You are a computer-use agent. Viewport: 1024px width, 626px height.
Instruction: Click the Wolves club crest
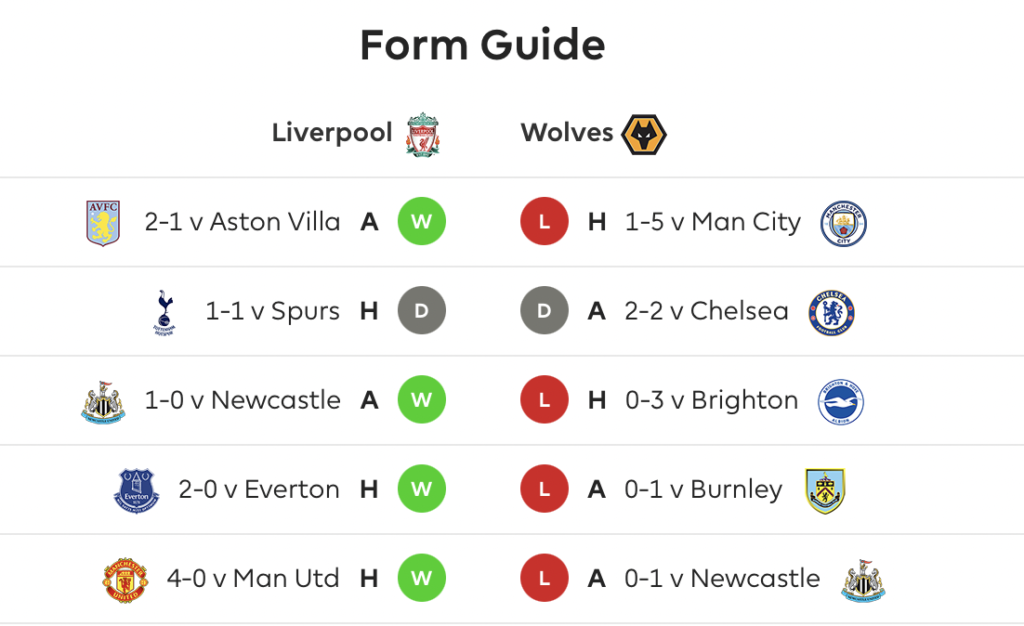coord(643,134)
